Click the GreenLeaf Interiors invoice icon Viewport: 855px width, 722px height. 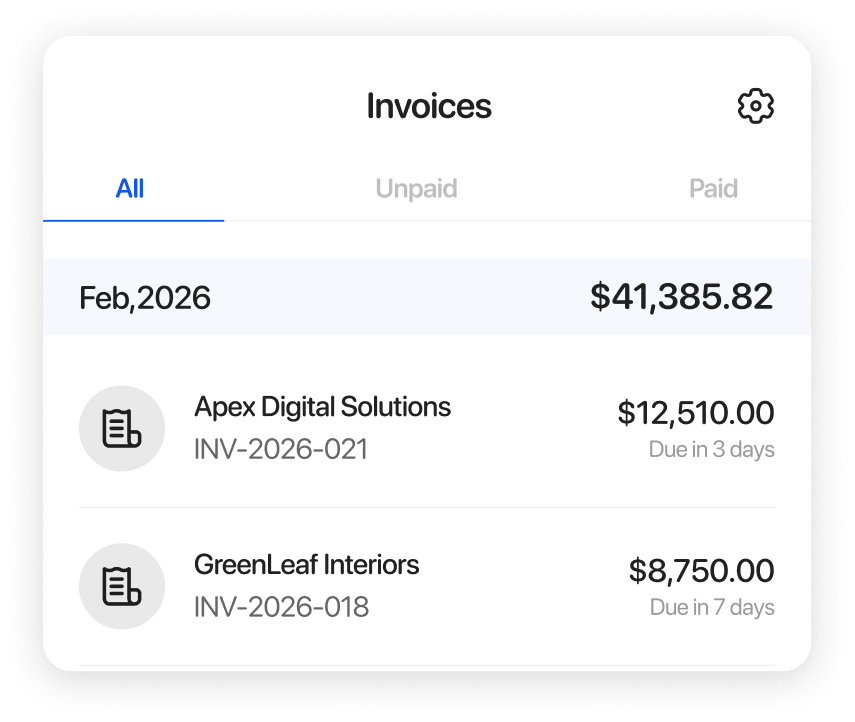tap(122, 586)
